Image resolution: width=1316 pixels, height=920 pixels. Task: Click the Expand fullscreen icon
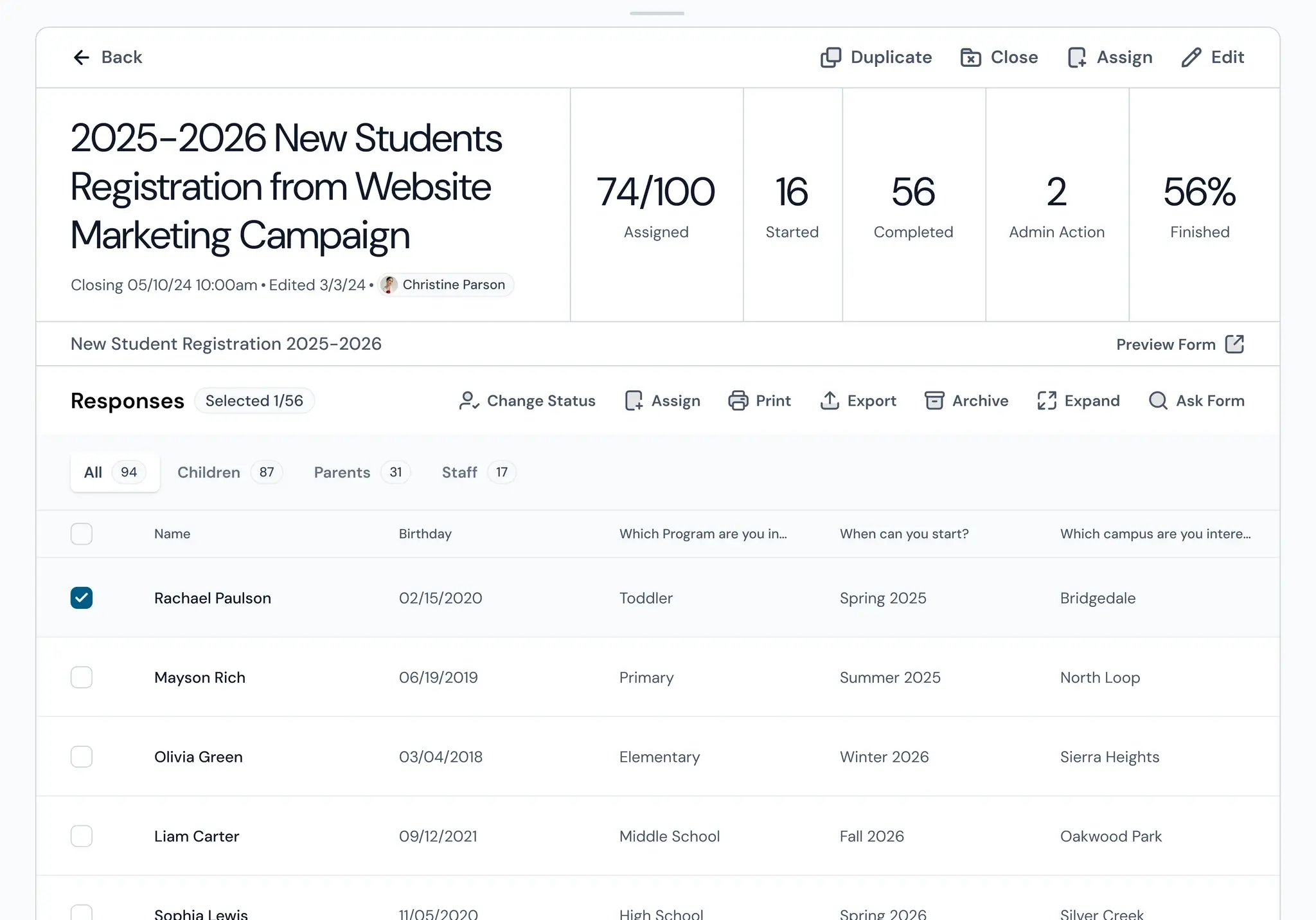[1046, 401]
